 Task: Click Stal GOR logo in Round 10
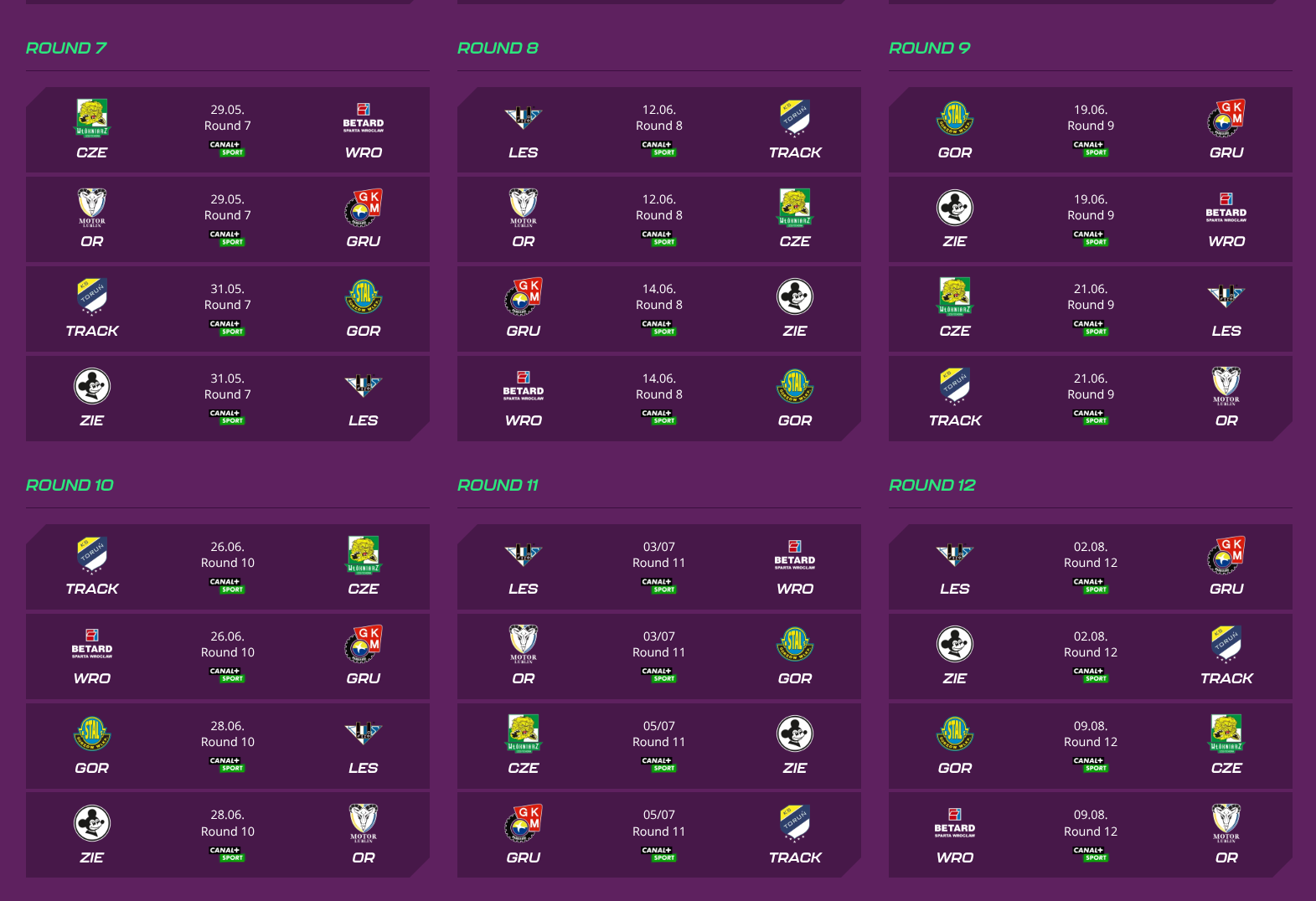92,734
